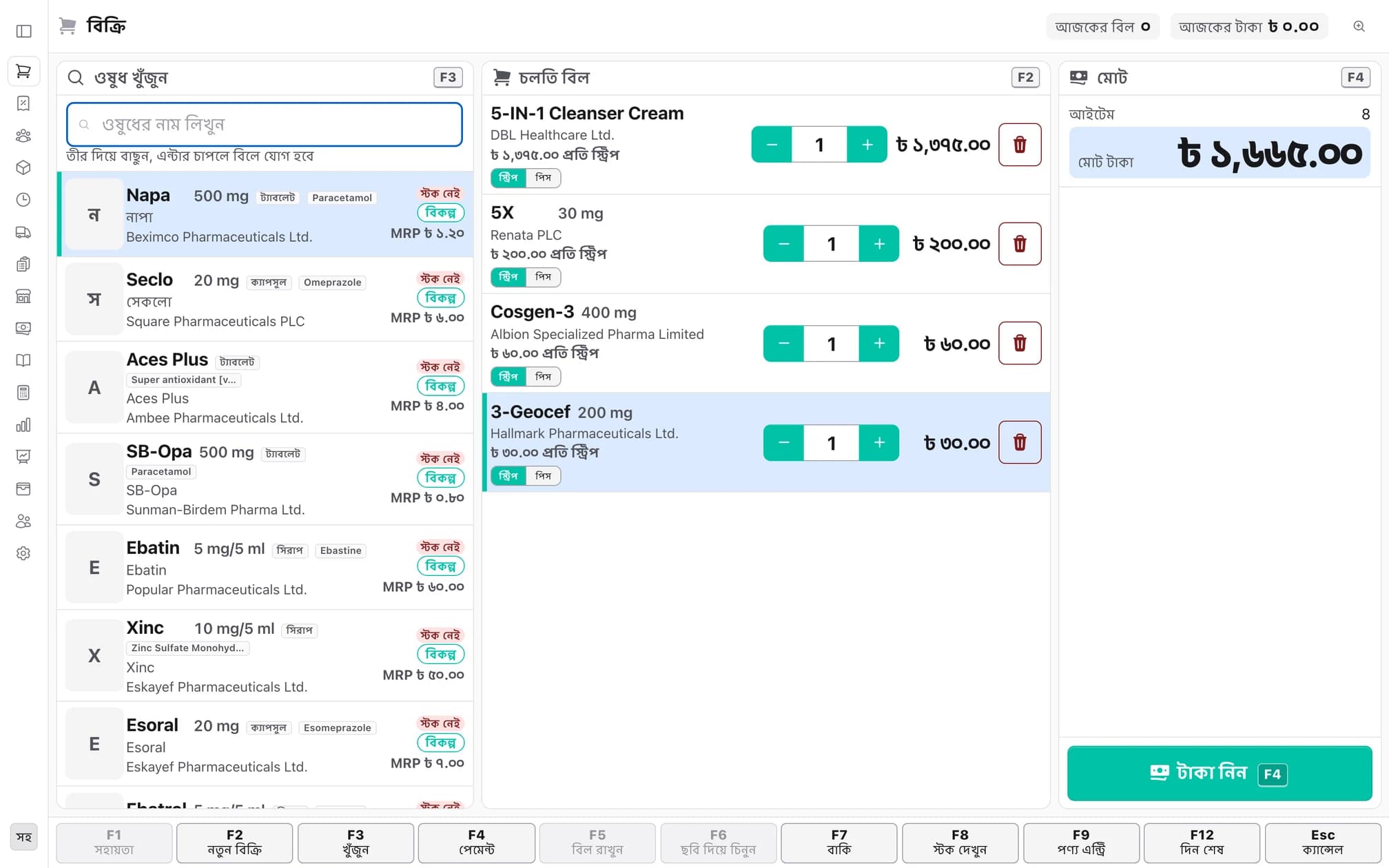Click Esc ক্যান্সেল in function bar

[x=1323, y=843]
